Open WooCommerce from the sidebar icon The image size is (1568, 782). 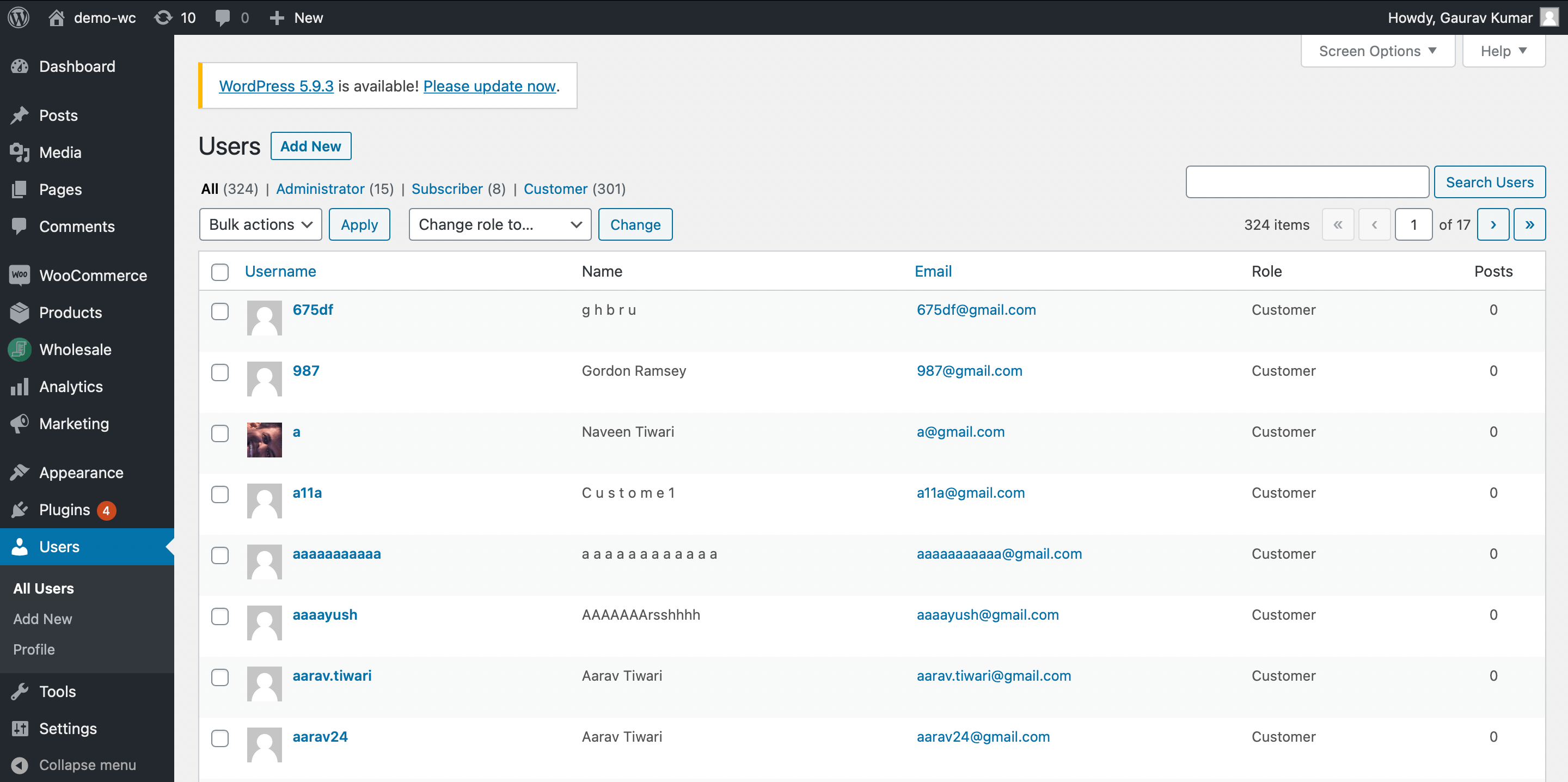(x=20, y=276)
